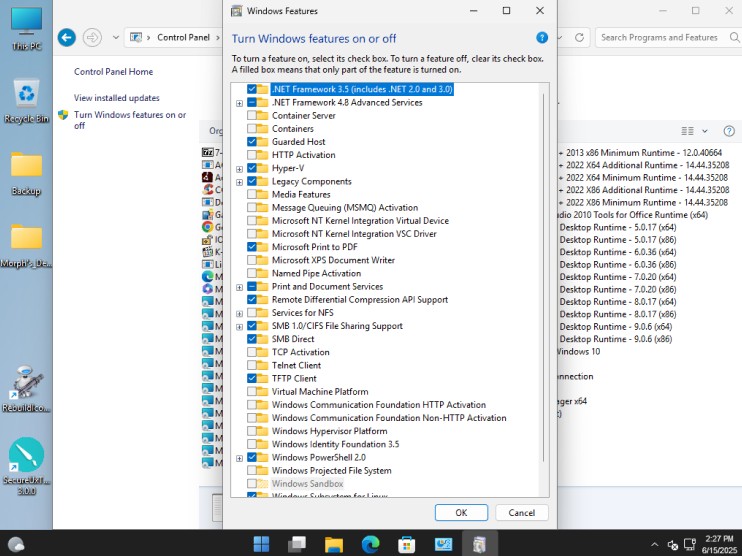Open Task View in taskbar

pyautogui.click(x=297, y=544)
